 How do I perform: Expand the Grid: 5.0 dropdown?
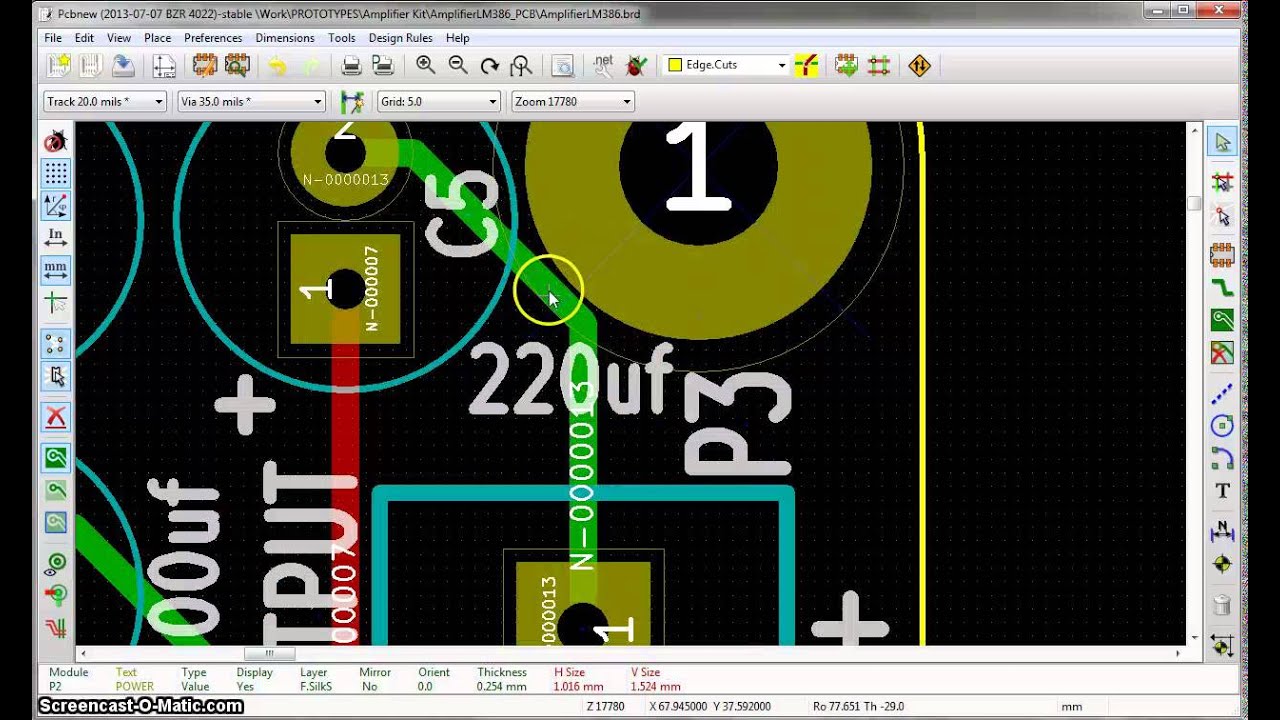pos(438,101)
